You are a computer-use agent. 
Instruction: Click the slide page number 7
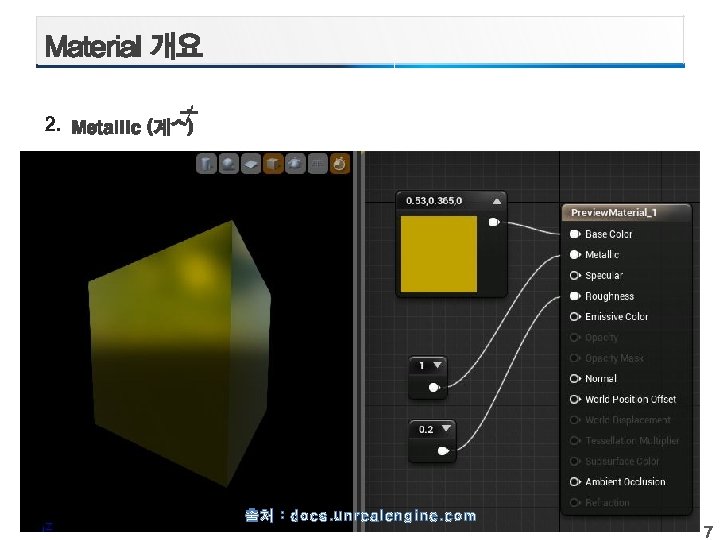[x=709, y=532]
